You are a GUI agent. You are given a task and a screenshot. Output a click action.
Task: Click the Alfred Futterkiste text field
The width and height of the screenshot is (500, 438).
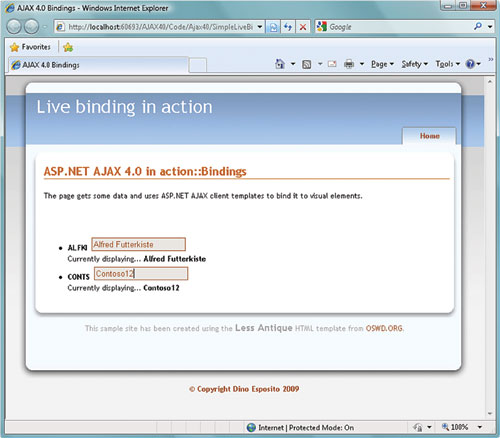(138, 244)
